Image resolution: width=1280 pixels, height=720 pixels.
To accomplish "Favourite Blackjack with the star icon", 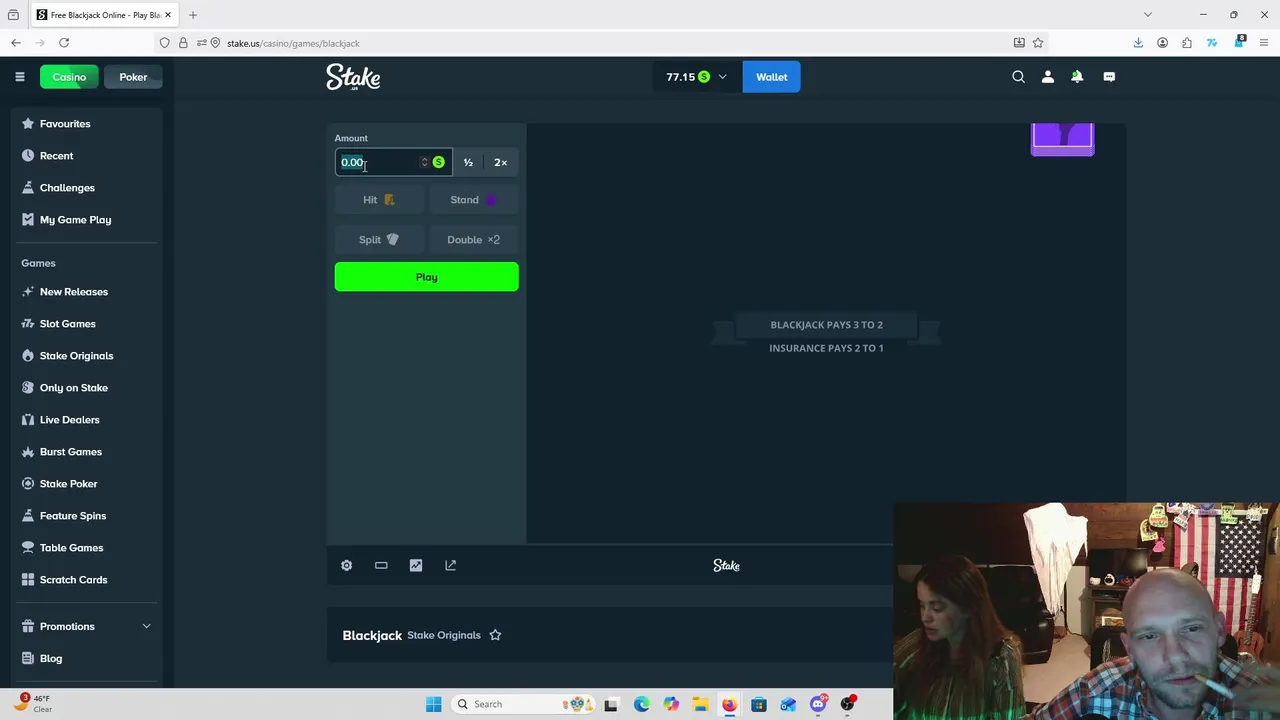I will pyautogui.click(x=495, y=635).
